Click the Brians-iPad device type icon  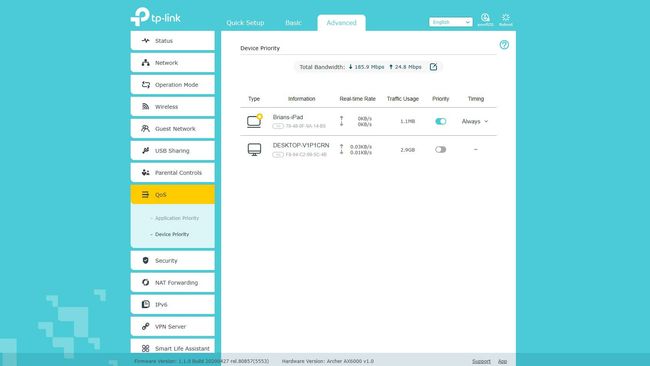pos(255,121)
